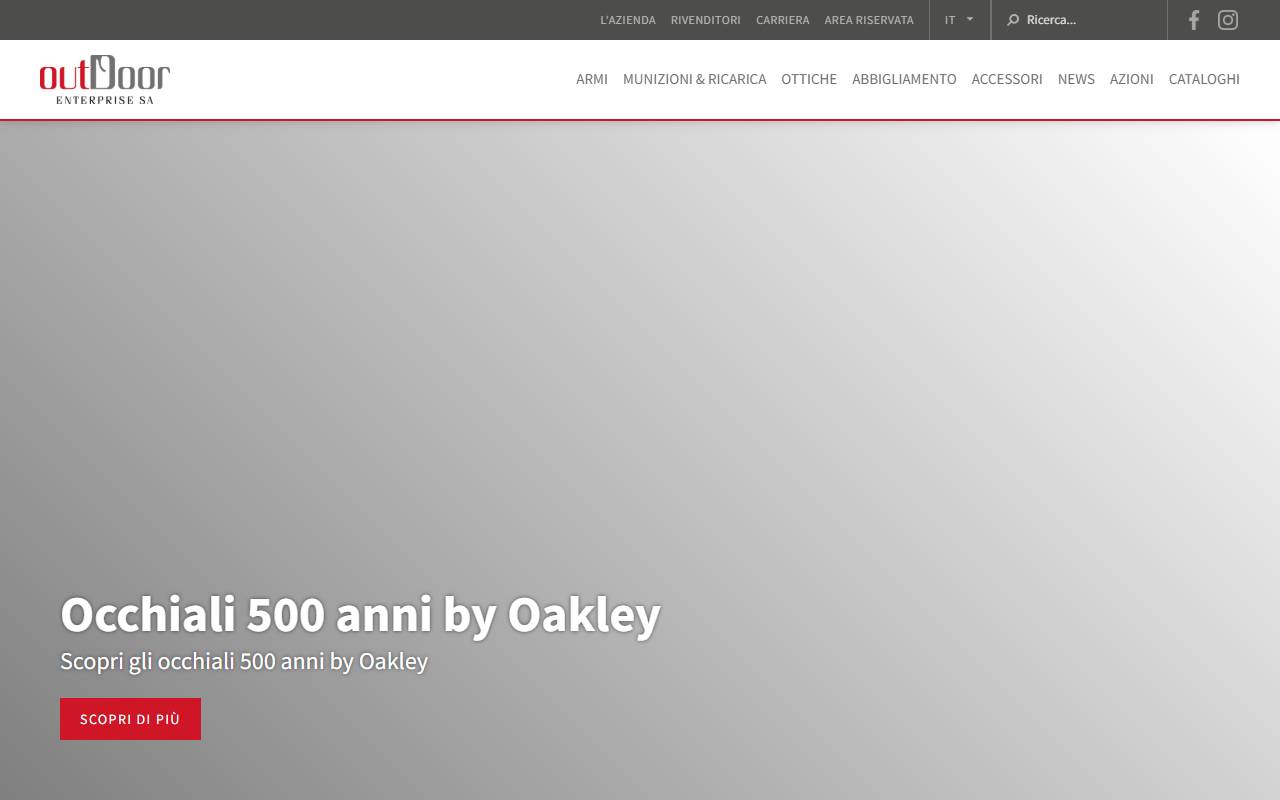This screenshot has width=1280, height=800.
Task: Open the MUNIZIONI & RICARICA menu
Action: point(695,79)
